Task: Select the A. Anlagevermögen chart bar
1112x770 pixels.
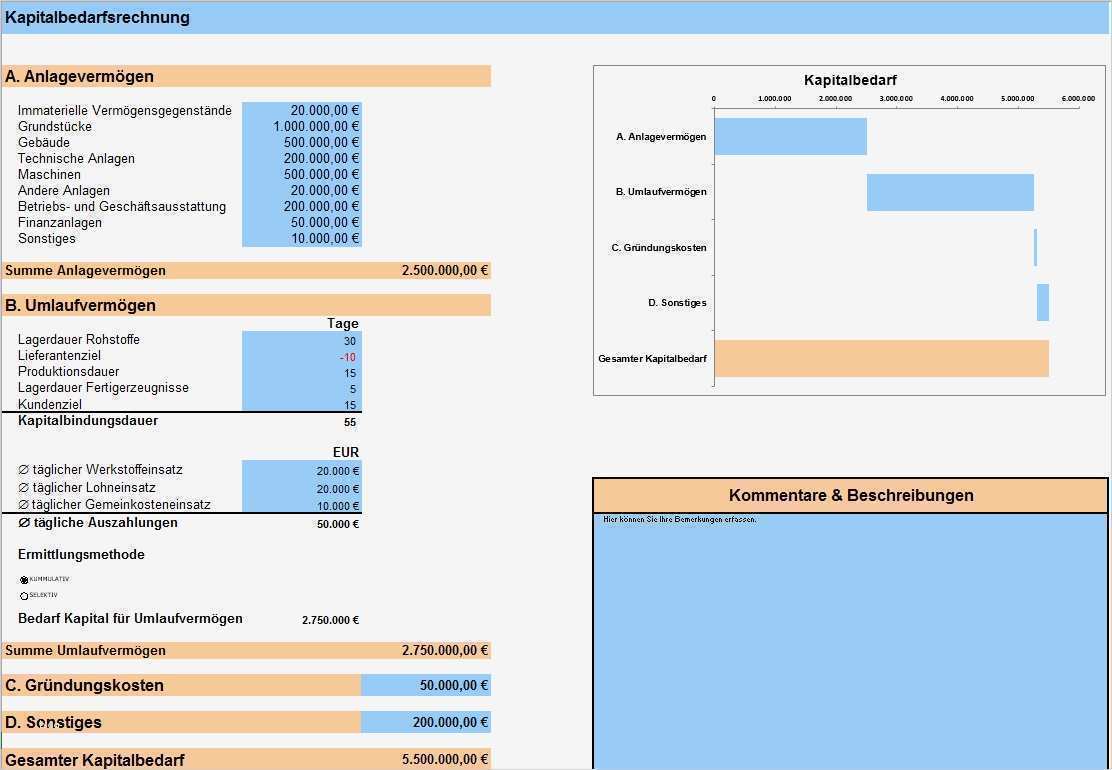Action: (x=790, y=136)
